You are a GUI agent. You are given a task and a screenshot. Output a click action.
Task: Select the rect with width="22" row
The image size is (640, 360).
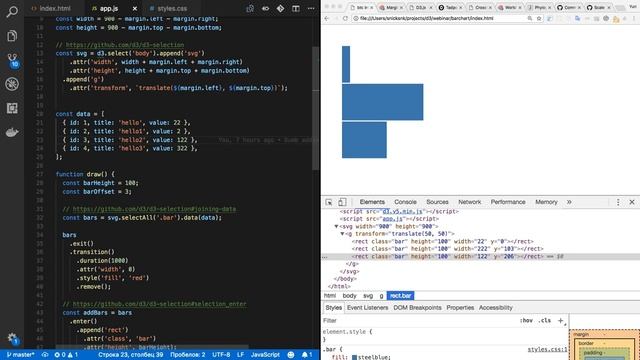pos(442,242)
